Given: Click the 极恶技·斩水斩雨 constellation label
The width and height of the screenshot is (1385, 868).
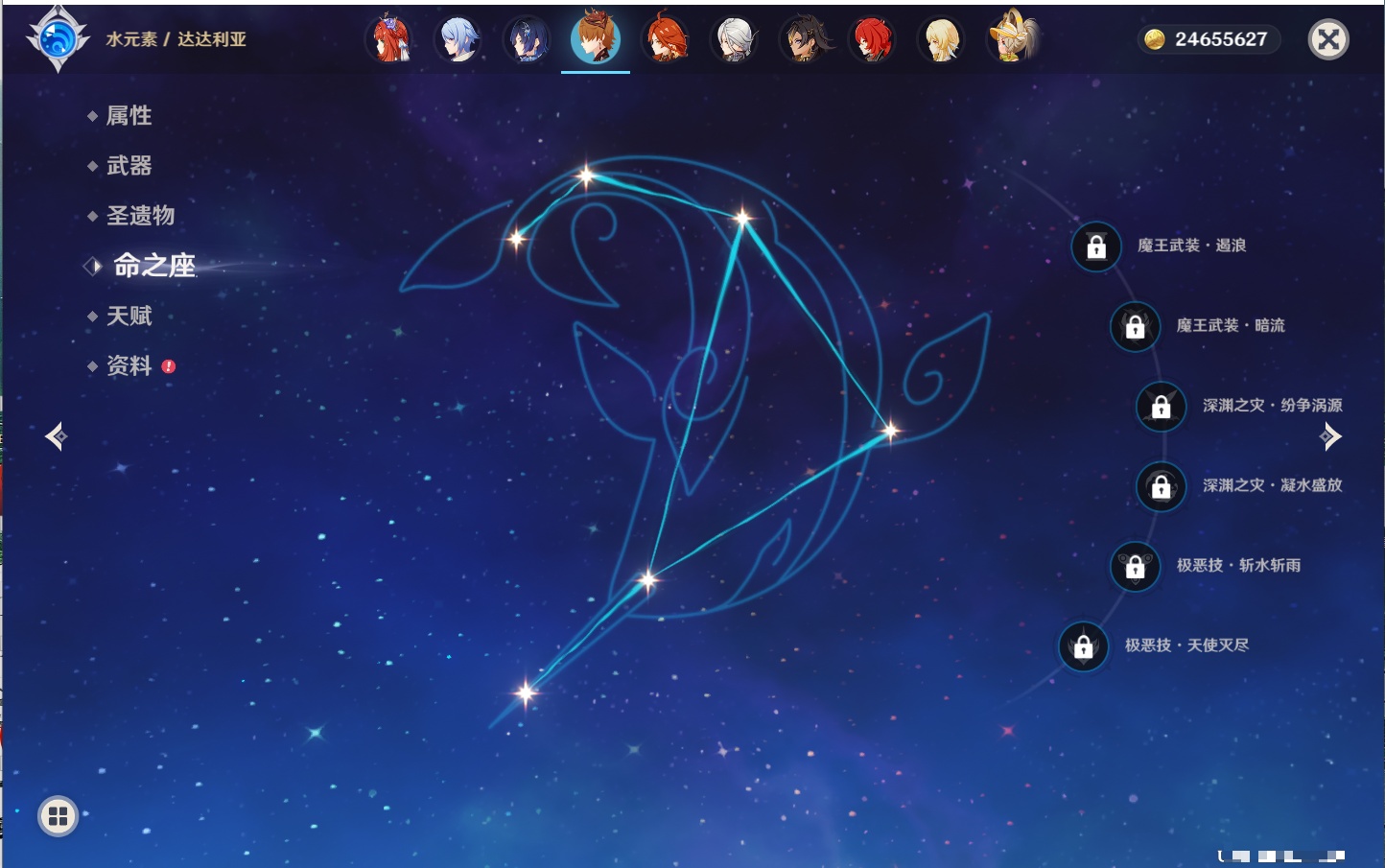Looking at the screenshot, I should coord(1238,566).
